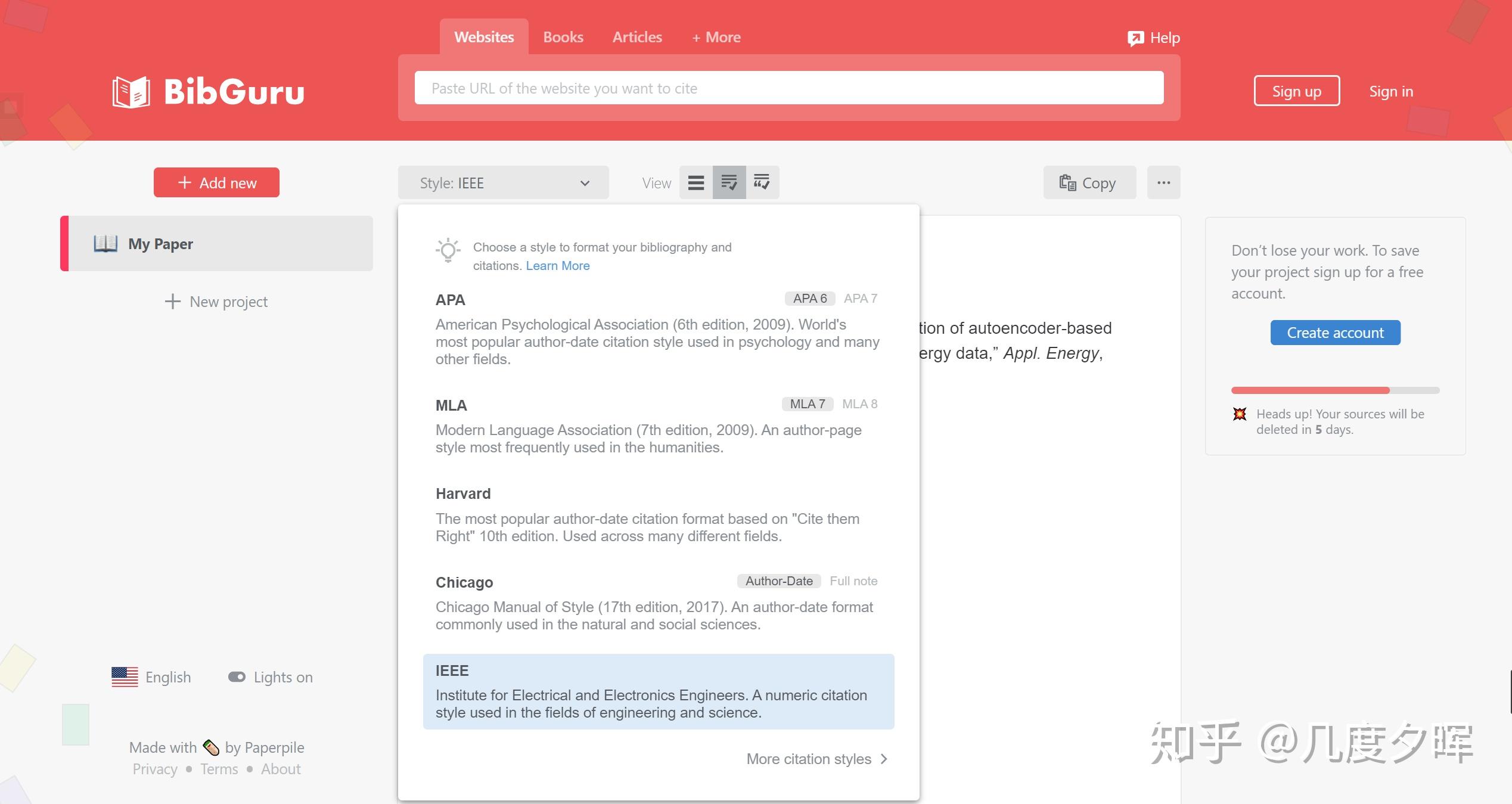Screen dimensions: 1512x804
Task: Select the bibliography view icon
Action: point(729,182)
